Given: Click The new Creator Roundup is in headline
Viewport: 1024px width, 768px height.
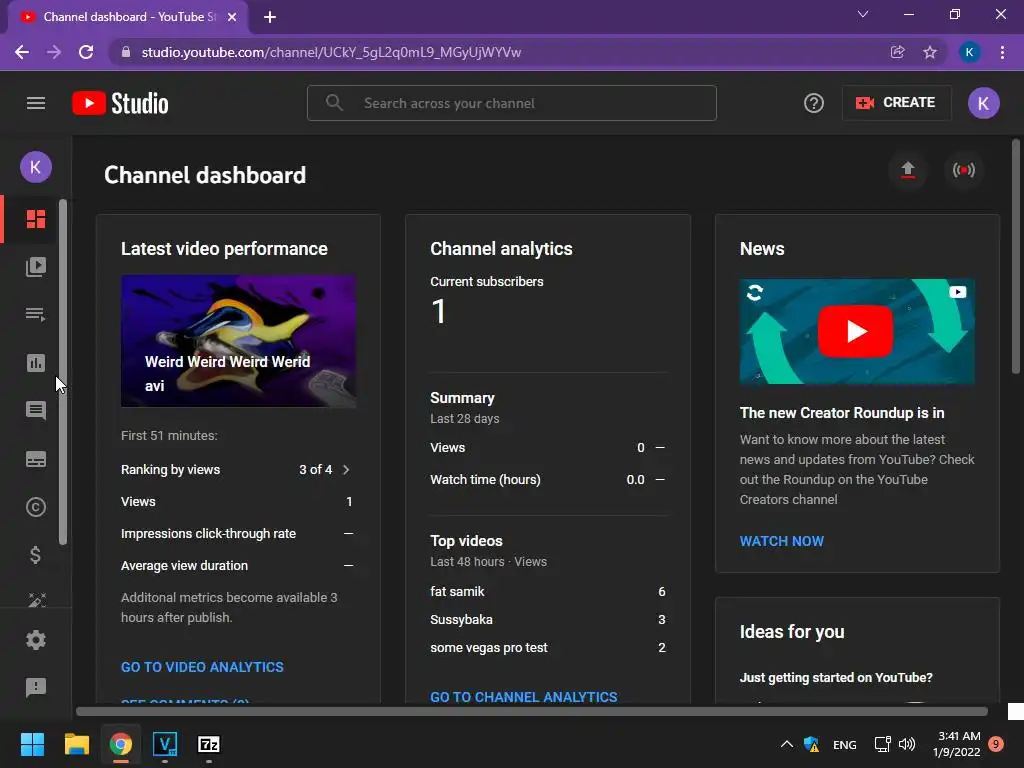Looking at the screenshot, I should (842, 413).
